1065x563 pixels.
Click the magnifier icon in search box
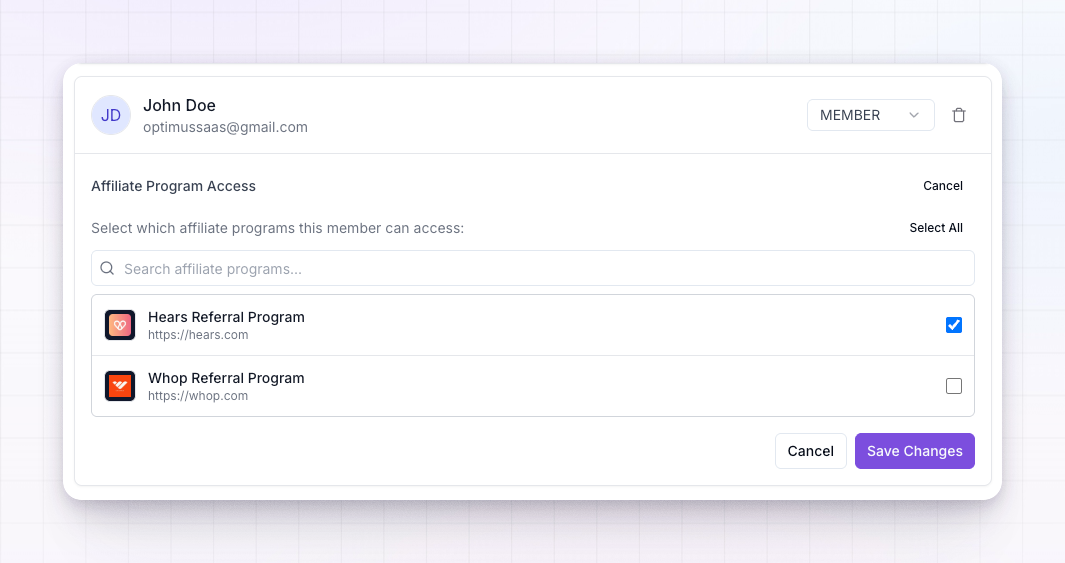[107, 268]
